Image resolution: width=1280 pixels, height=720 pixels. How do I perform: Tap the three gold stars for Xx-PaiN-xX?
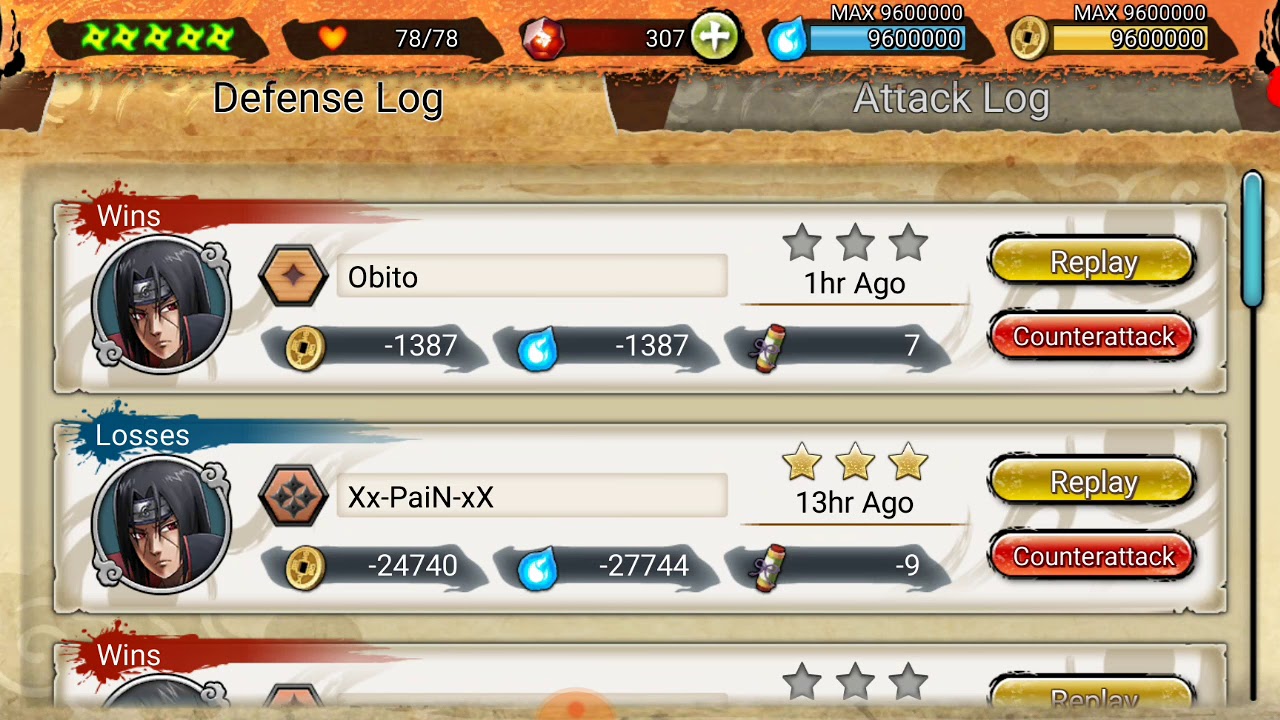855,463
